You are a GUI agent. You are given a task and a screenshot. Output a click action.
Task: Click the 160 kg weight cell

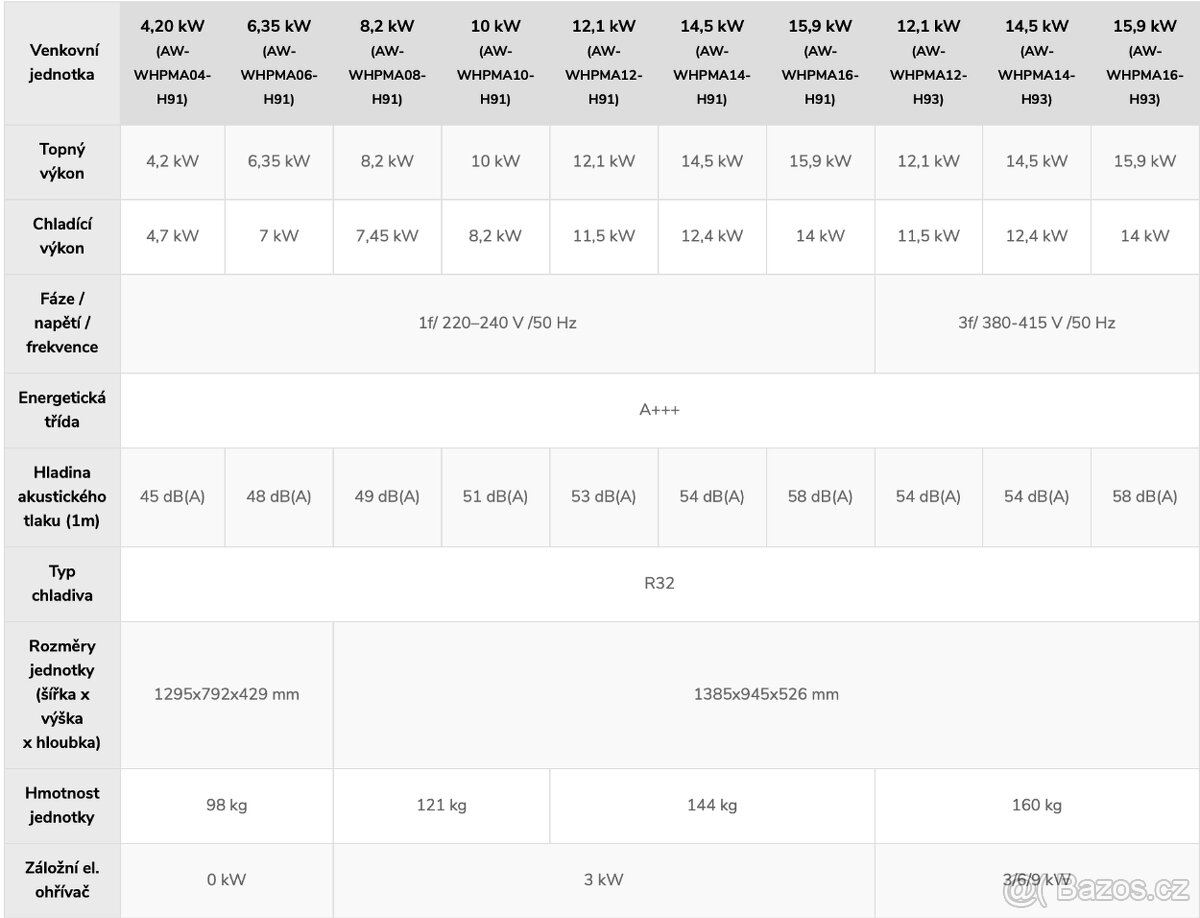[x=1036, y=805]
